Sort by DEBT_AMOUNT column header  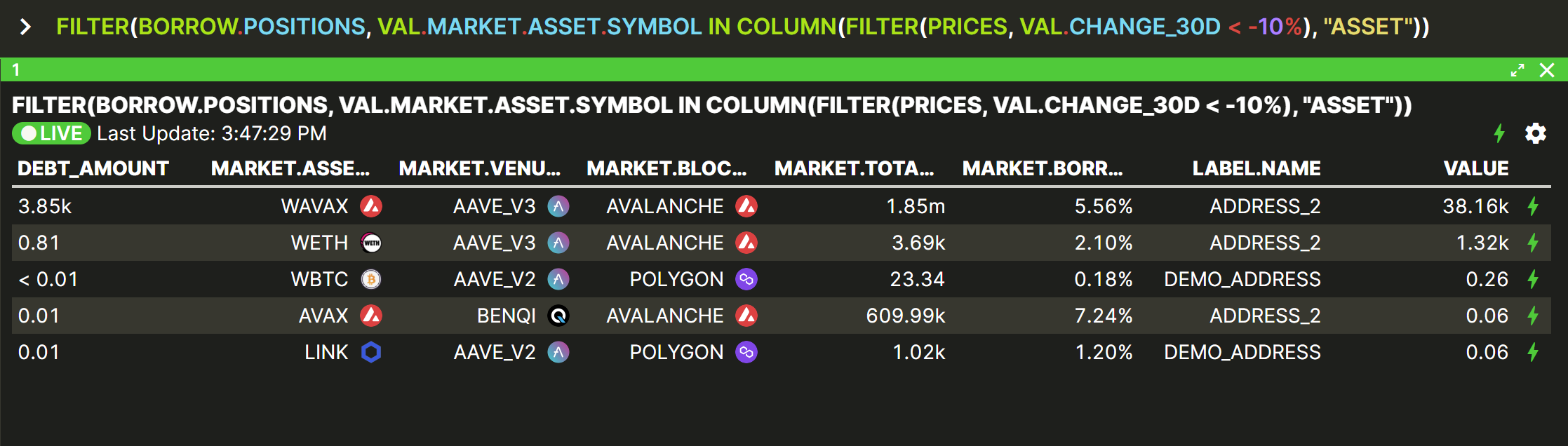[93, 168]
